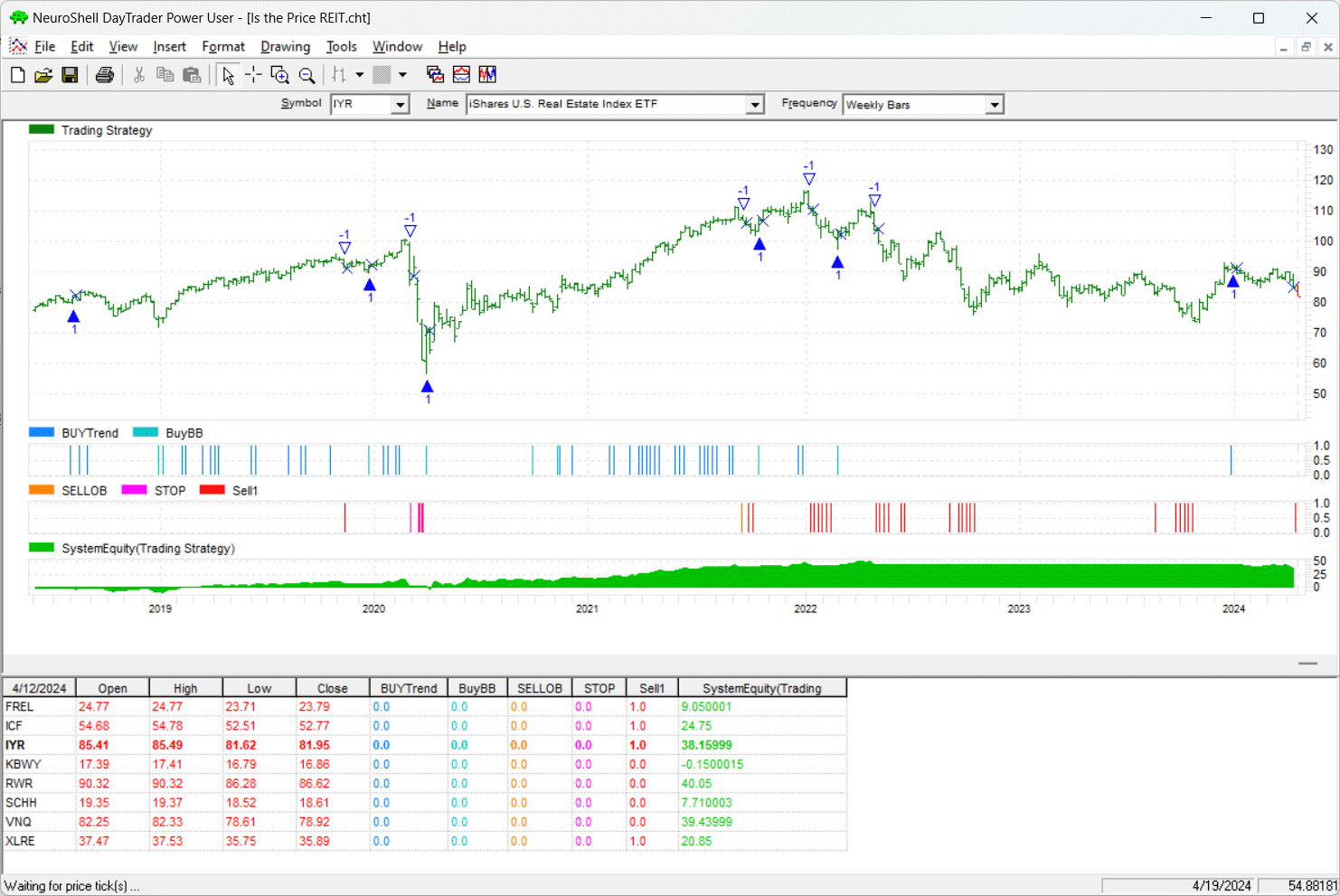
Task: Restore the inner chart document window
Action: pyautogui.click(x=1307, y=47)
